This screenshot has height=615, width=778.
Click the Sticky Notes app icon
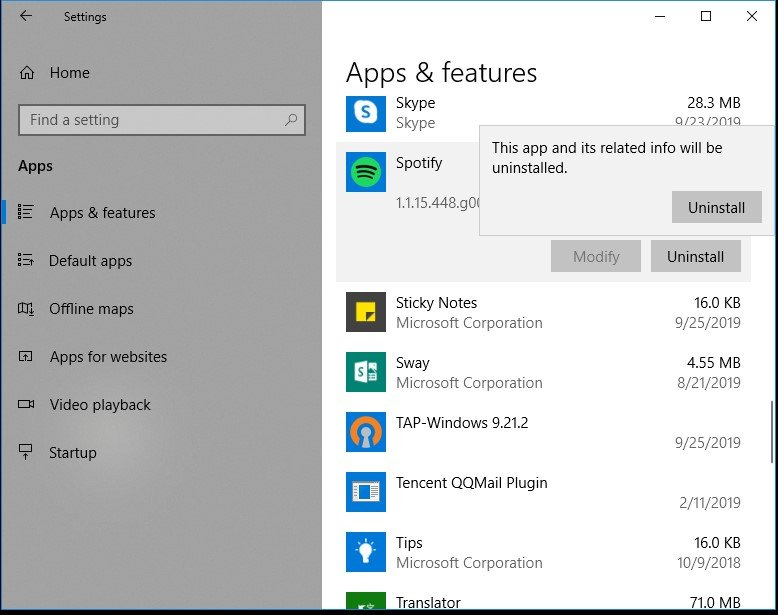(366, 312)
